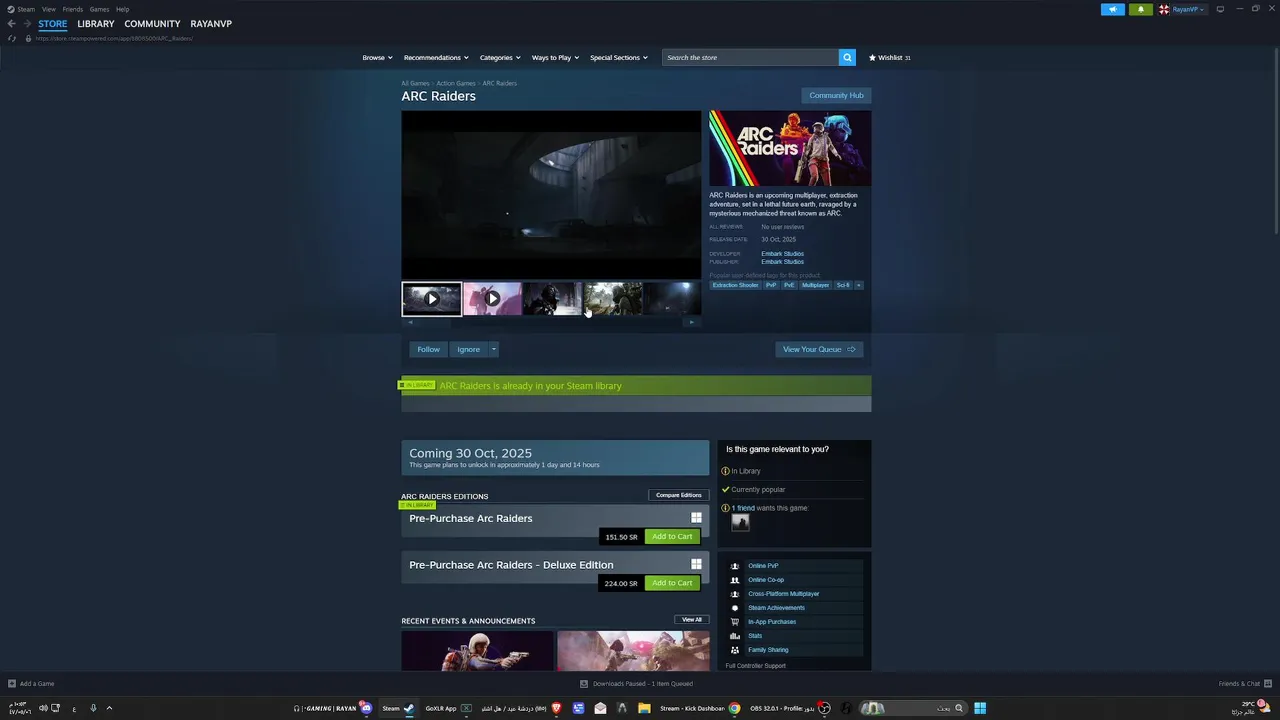
Task: Ignore this game
Action: [x=468, y=349]
